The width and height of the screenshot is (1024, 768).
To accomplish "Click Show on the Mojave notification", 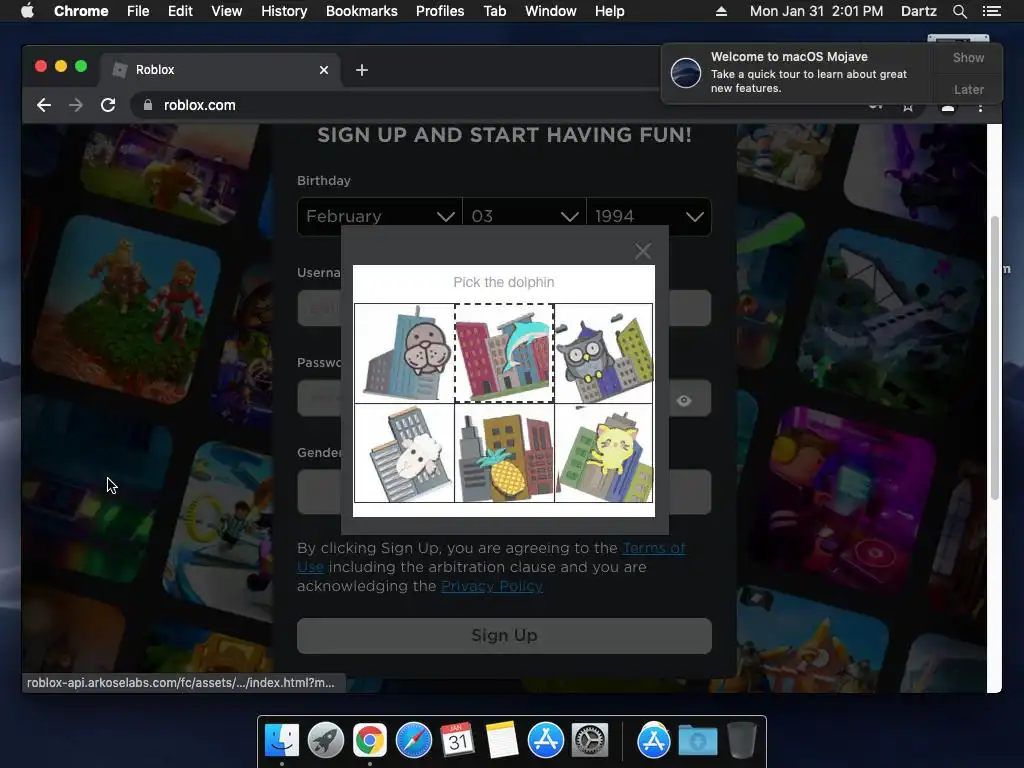I will tap(968, 57).
